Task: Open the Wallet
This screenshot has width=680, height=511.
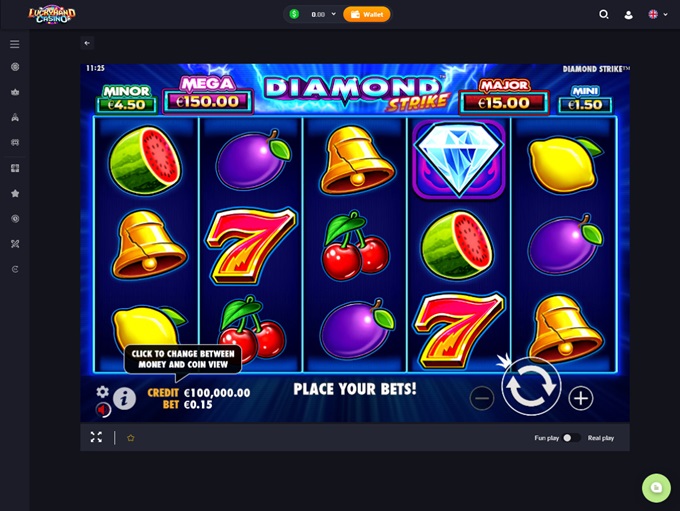Action: pos(367,14)
